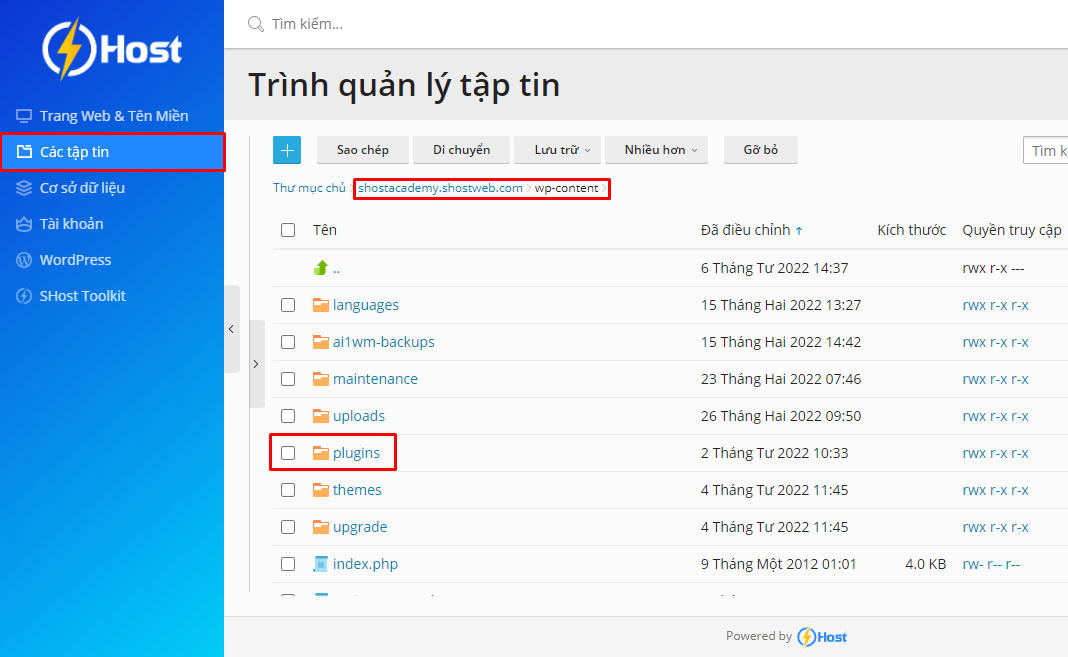Click the Cơ sở dữ liệu stack icon
The image size is (1068, 657).
coord(23,187)
